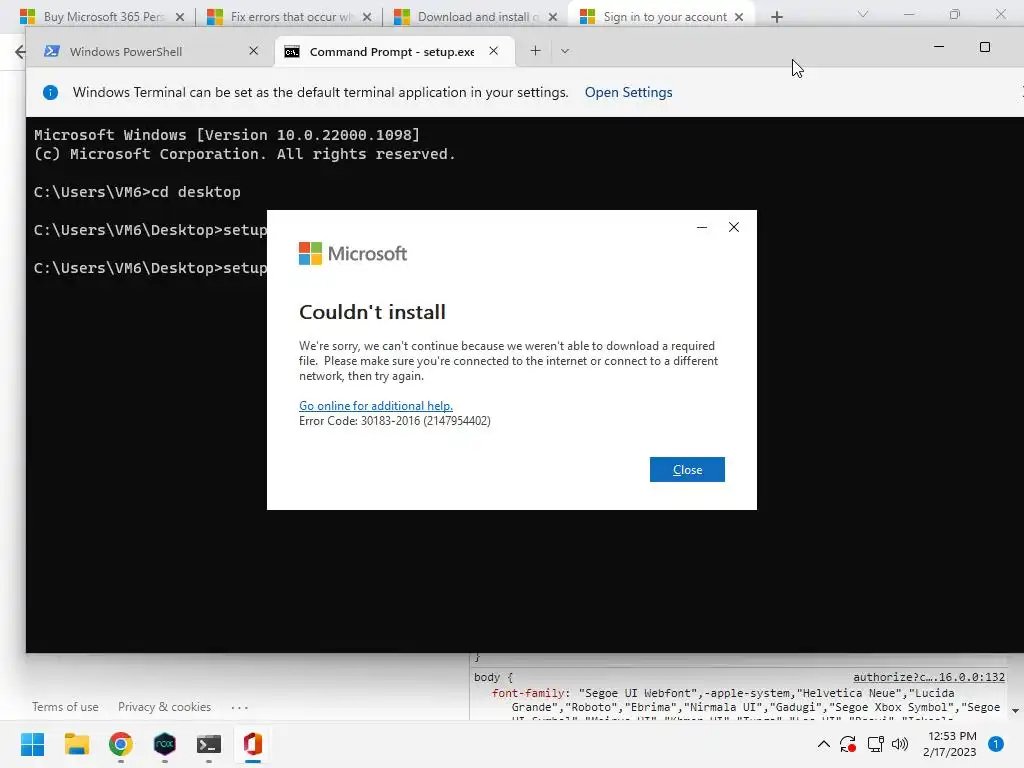The image size is (1024, 768).
Task: Click the sync status tray icon
Action: pos(848,744)
